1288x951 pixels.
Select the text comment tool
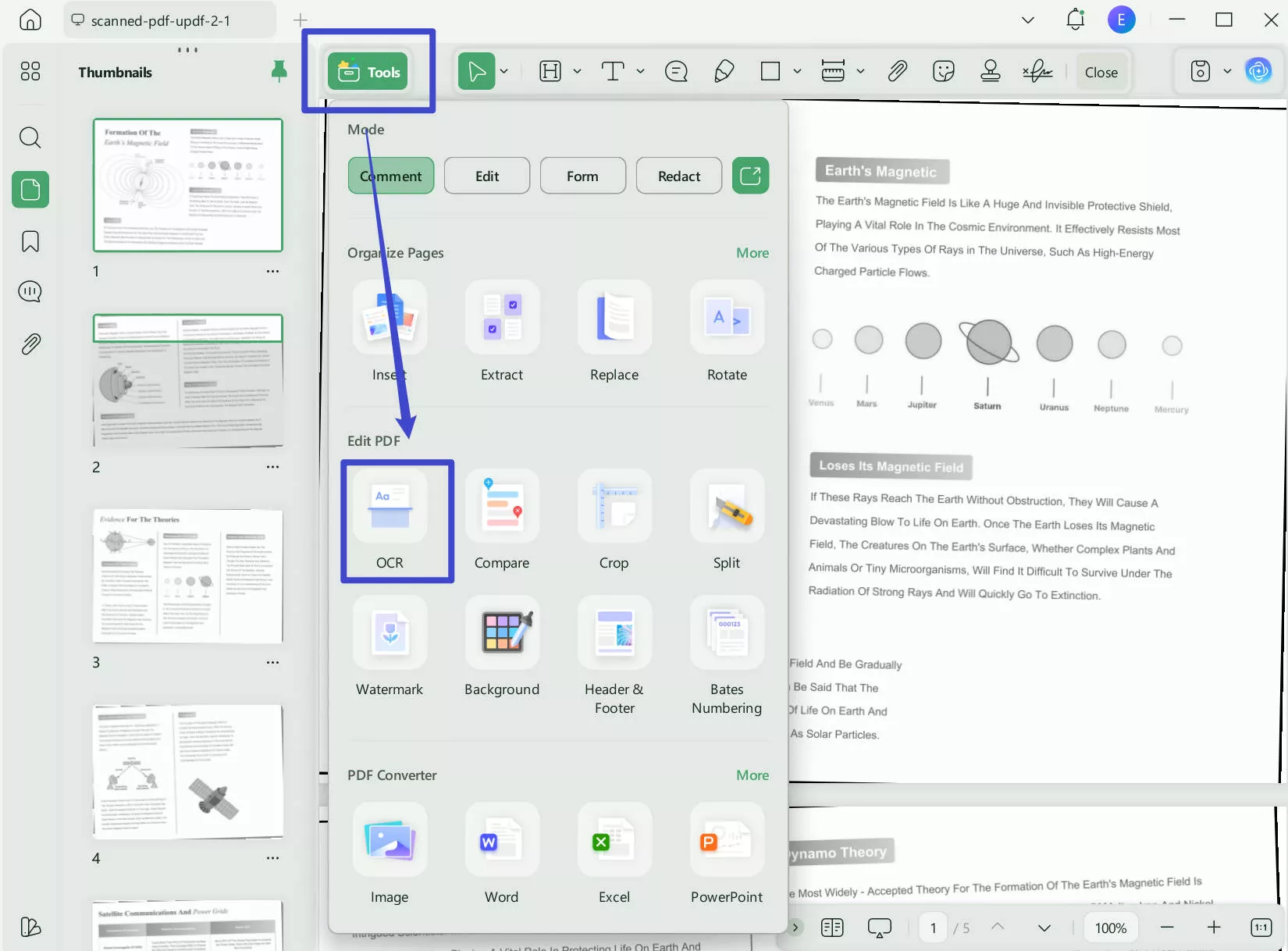(x=614, y=72)
